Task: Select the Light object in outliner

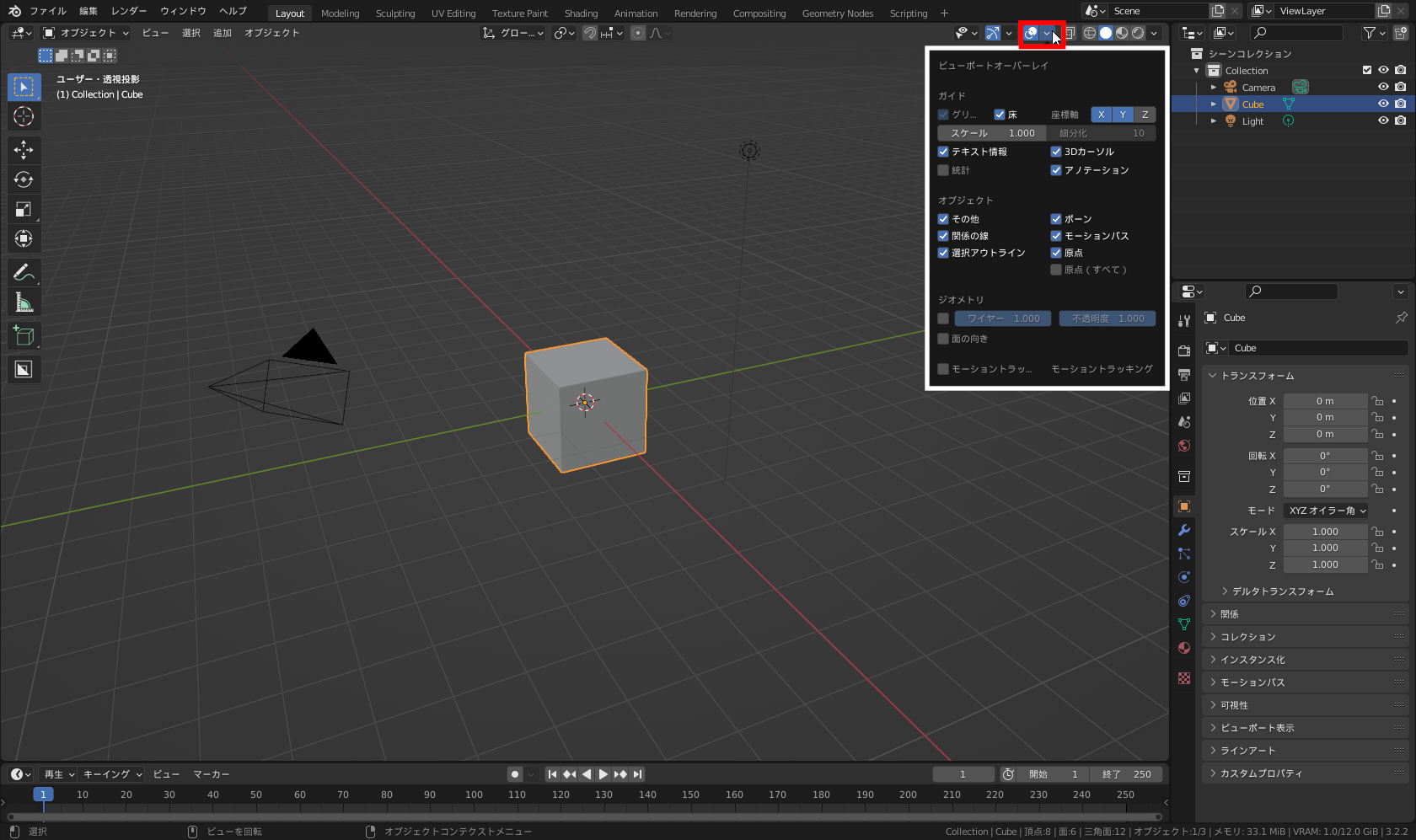Action: [1252, 121]
